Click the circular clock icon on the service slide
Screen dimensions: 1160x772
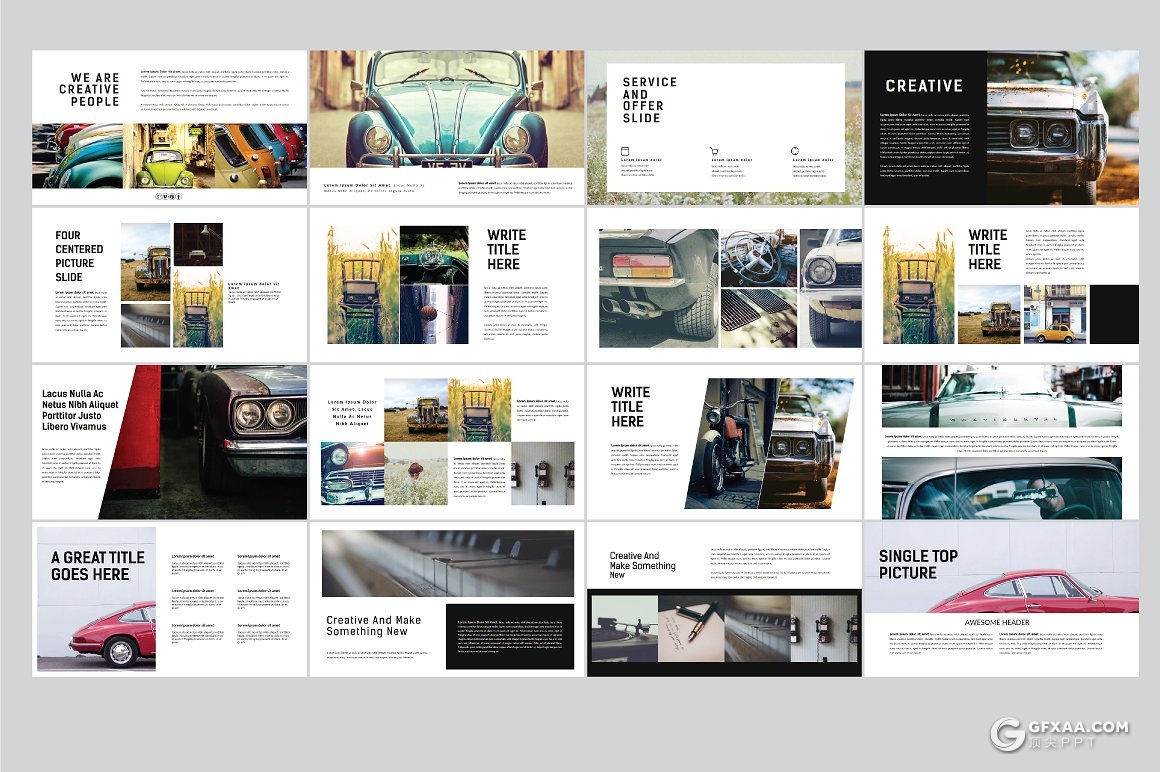tap(795, 152)
